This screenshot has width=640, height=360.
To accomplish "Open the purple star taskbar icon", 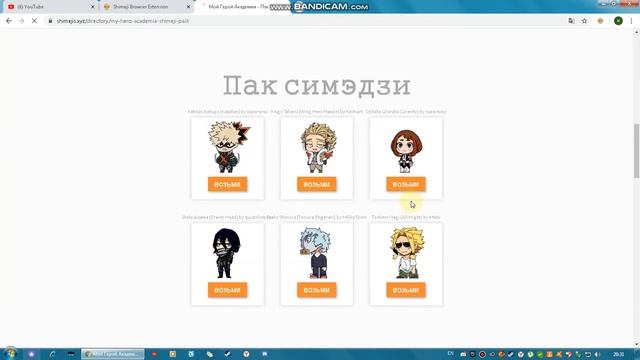I will [31, 354].
